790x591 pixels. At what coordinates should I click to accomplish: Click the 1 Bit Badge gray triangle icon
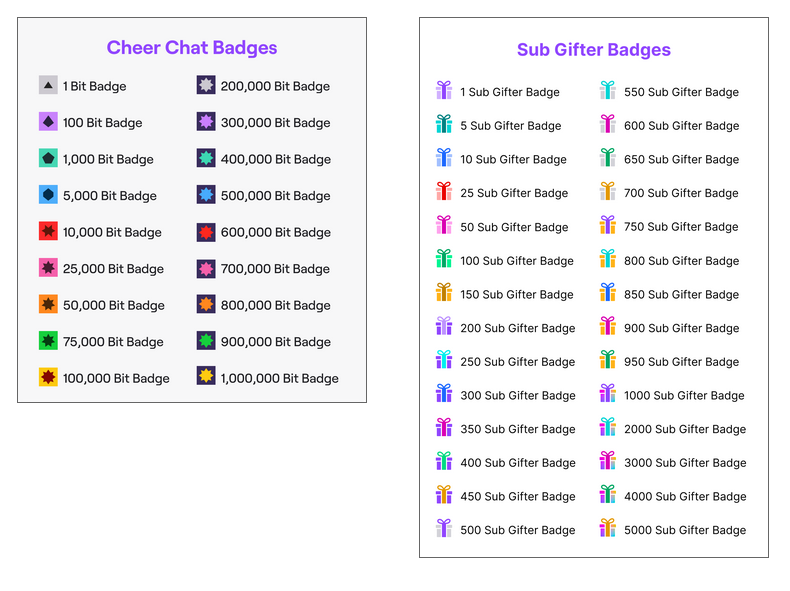point(48,85)
